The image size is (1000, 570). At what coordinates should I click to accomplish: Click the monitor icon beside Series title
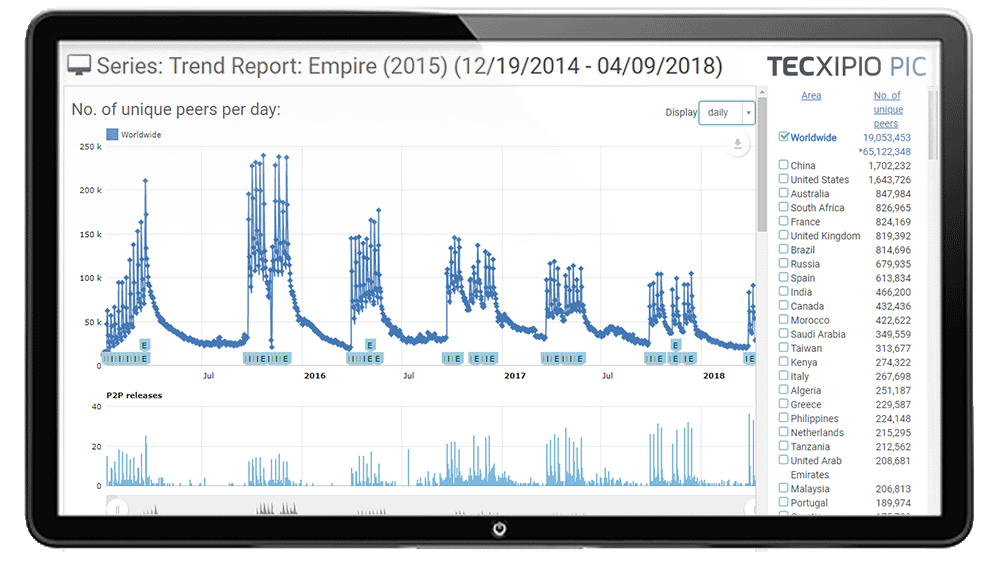click(x=80, y=65)
